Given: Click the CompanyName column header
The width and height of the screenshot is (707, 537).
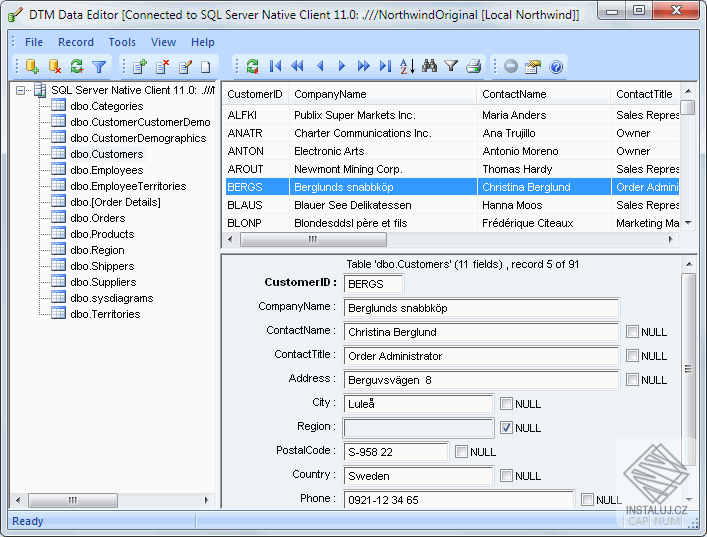Looking at the screenshot, I should click(382, 94).
